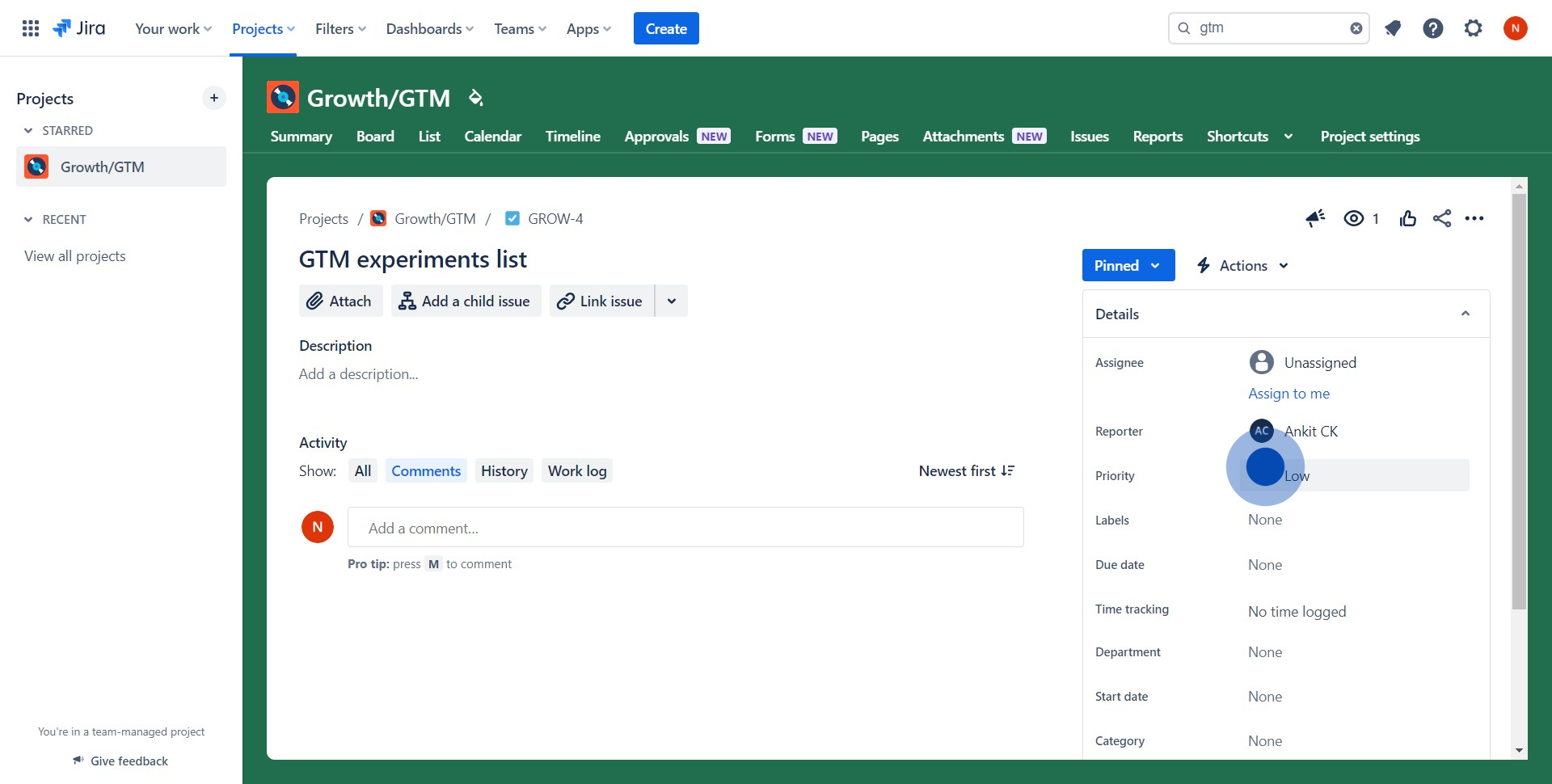Click the share issue icon

point(1442,218)
